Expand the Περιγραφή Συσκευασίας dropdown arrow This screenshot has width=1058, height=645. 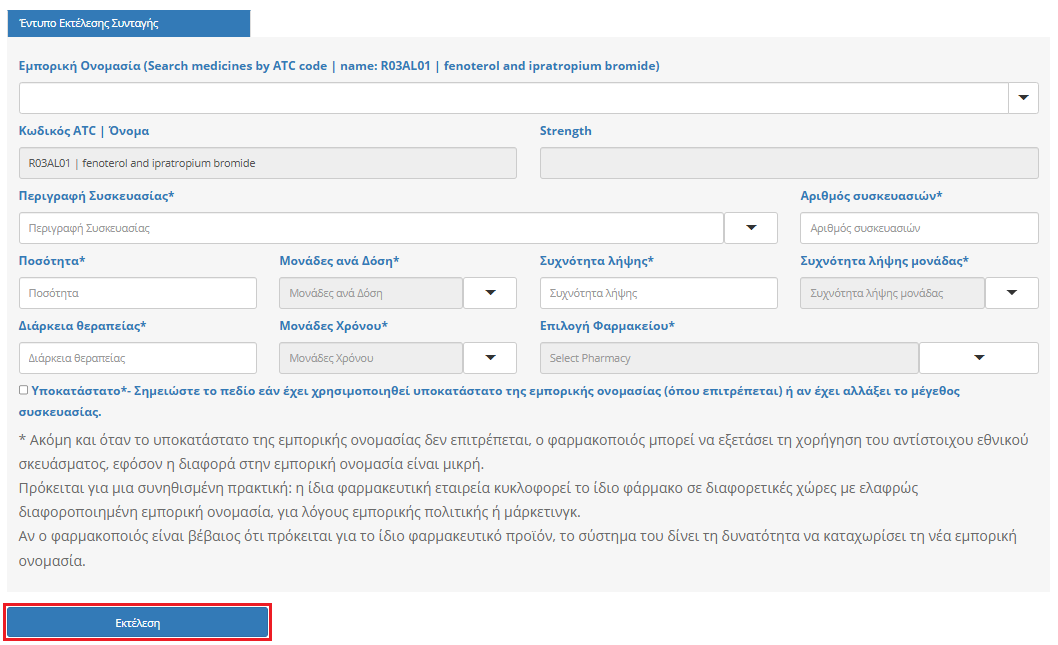coord(751,228)
